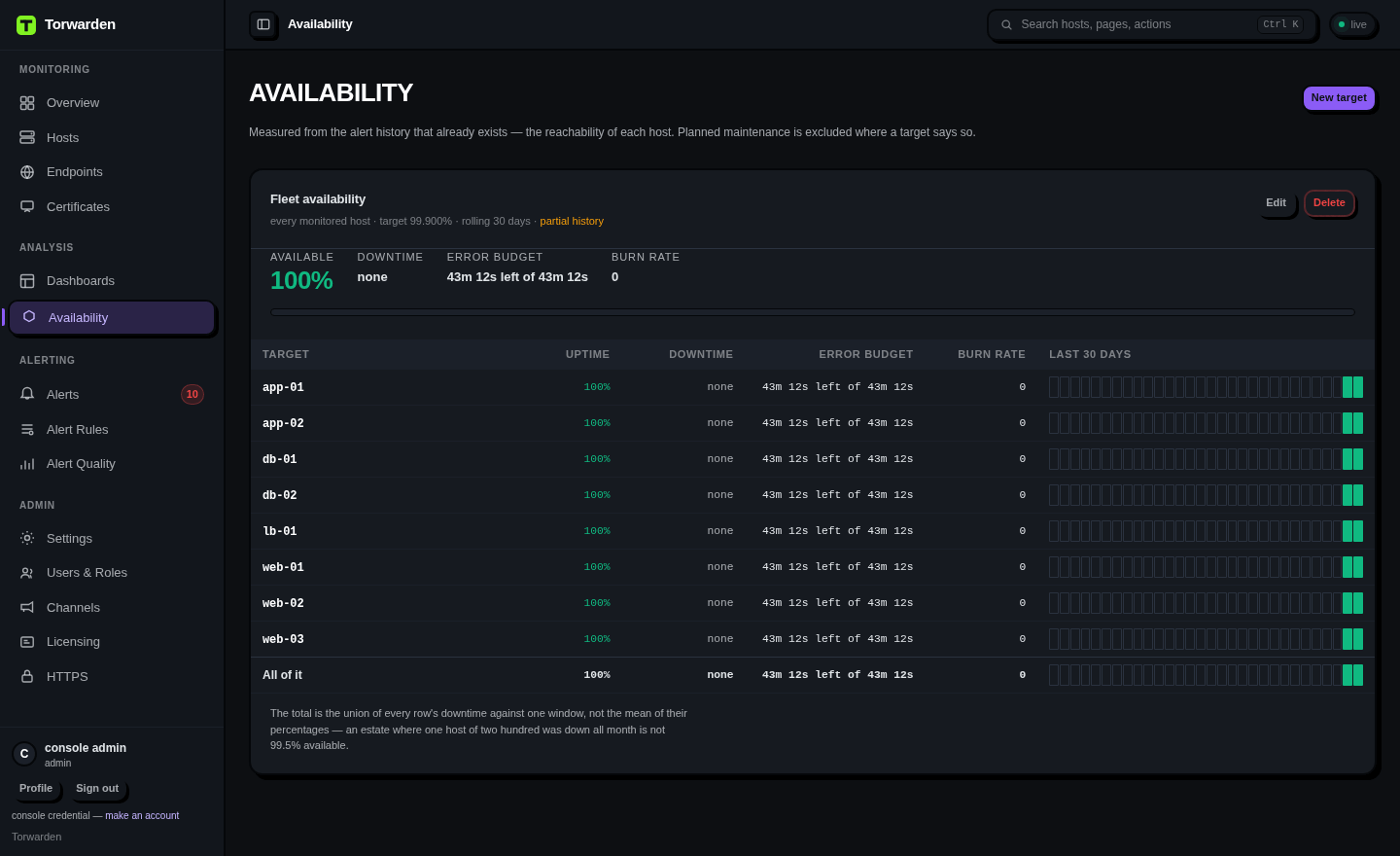Image resolution: width=1400 pixels, height=856 pixels.
Task: Open Hosts via its server icon
Action: [x=27, y=138]
